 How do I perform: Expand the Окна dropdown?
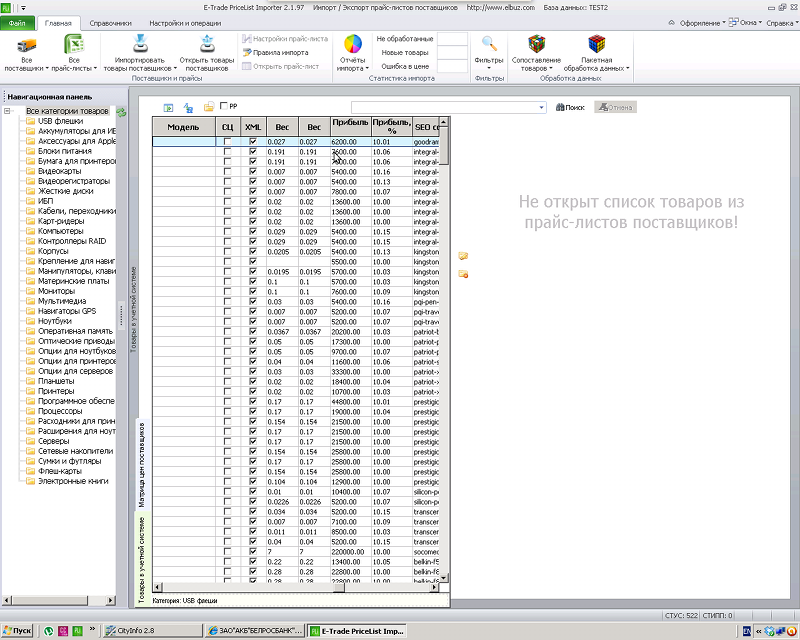tap(760, 22)
